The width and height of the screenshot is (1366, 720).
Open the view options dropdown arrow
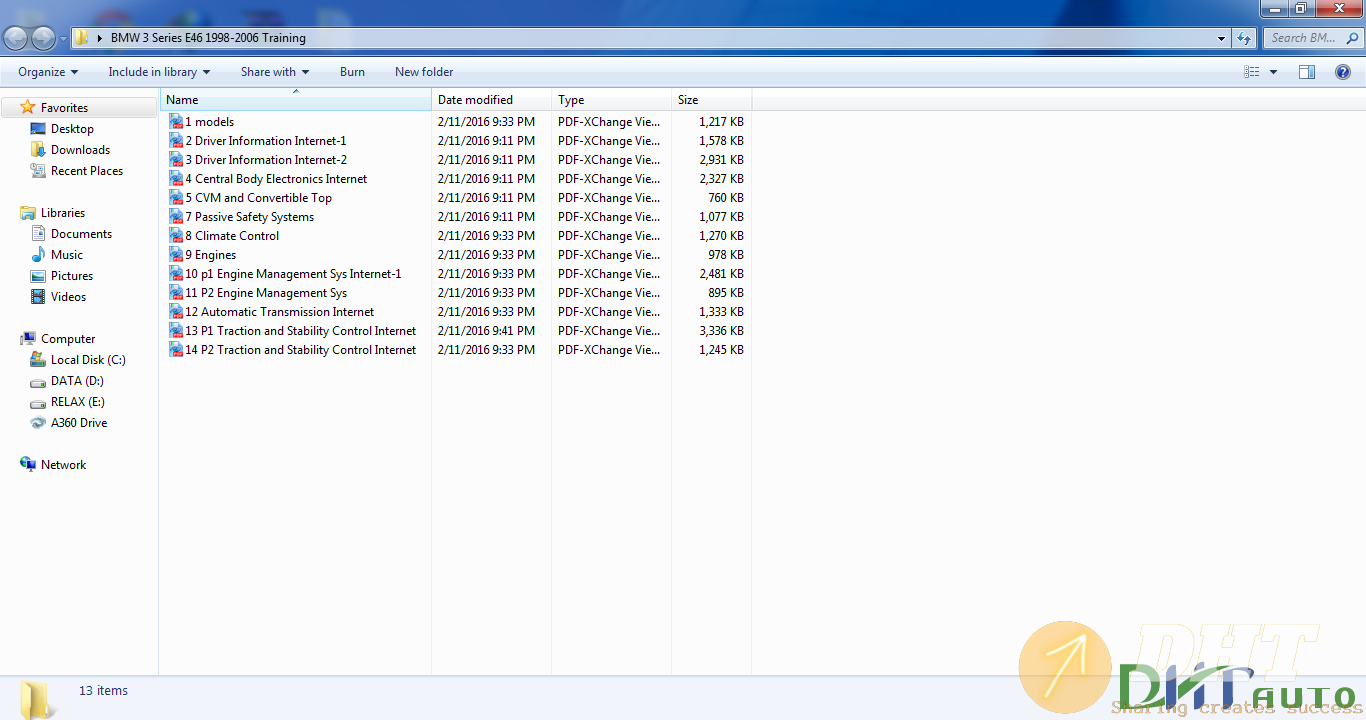click(x=1273, y=72)
